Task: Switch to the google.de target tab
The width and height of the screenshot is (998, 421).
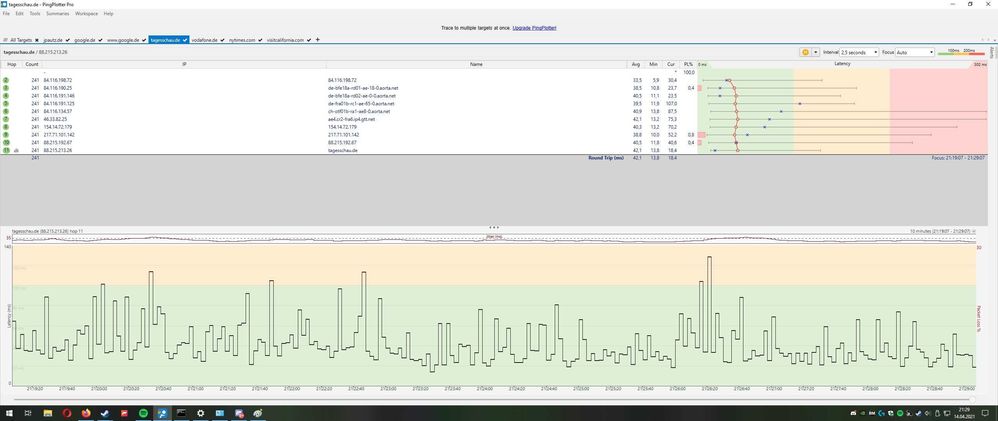Action: pos(85,40)
